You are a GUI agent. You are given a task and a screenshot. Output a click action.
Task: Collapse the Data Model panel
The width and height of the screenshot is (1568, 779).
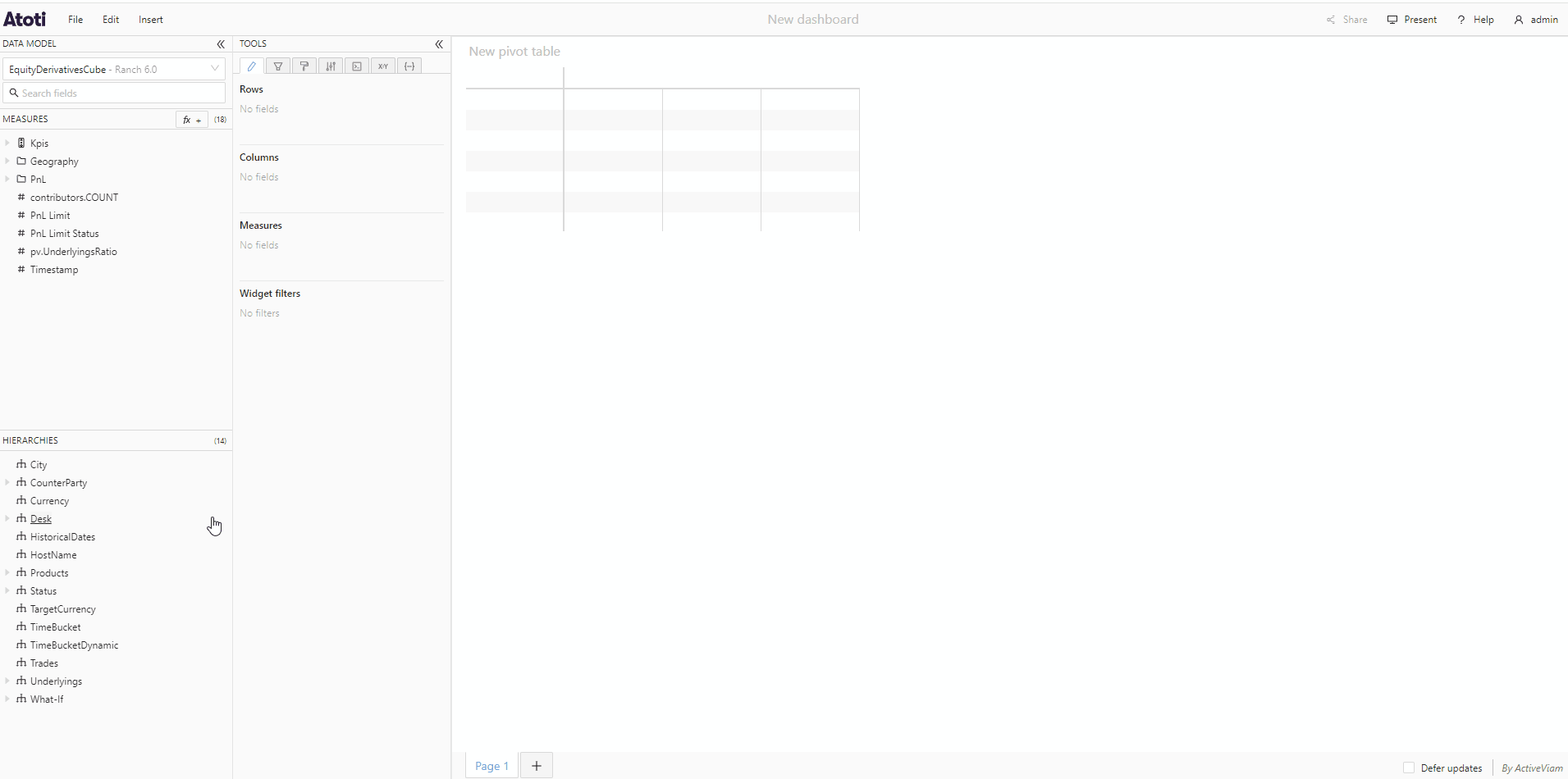[221, 44]
